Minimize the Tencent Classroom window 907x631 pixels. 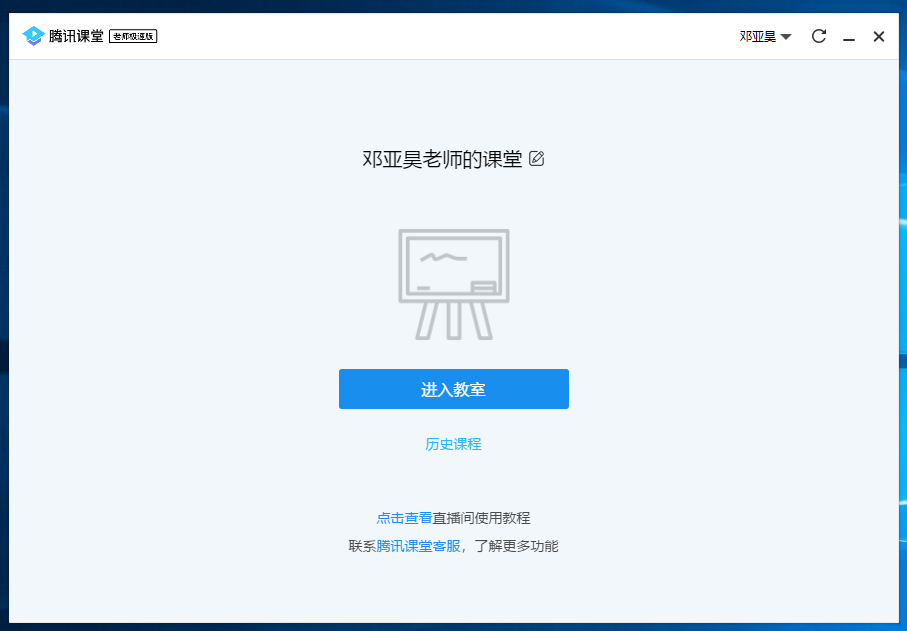click(849, 37)
